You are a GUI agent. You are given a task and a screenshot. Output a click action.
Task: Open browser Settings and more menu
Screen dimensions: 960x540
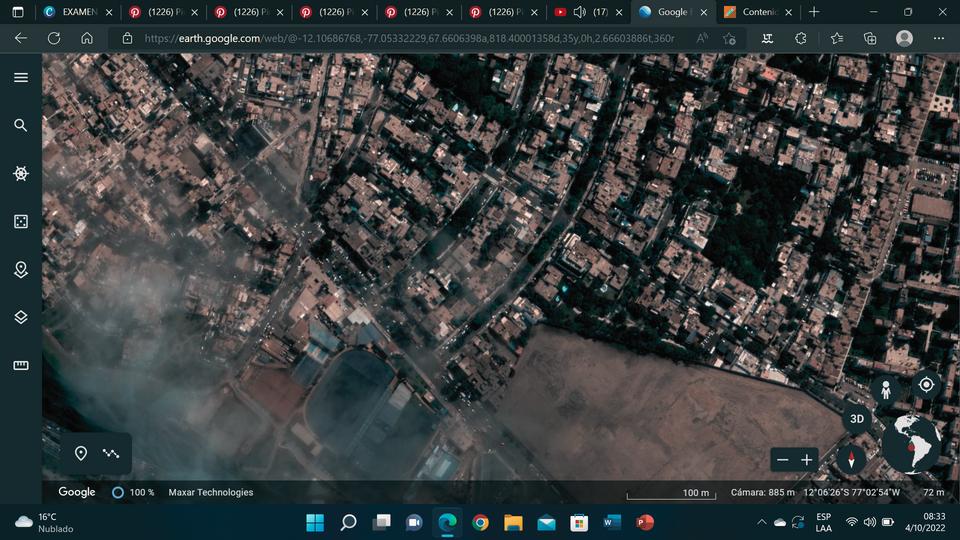[x=939, y=38]
